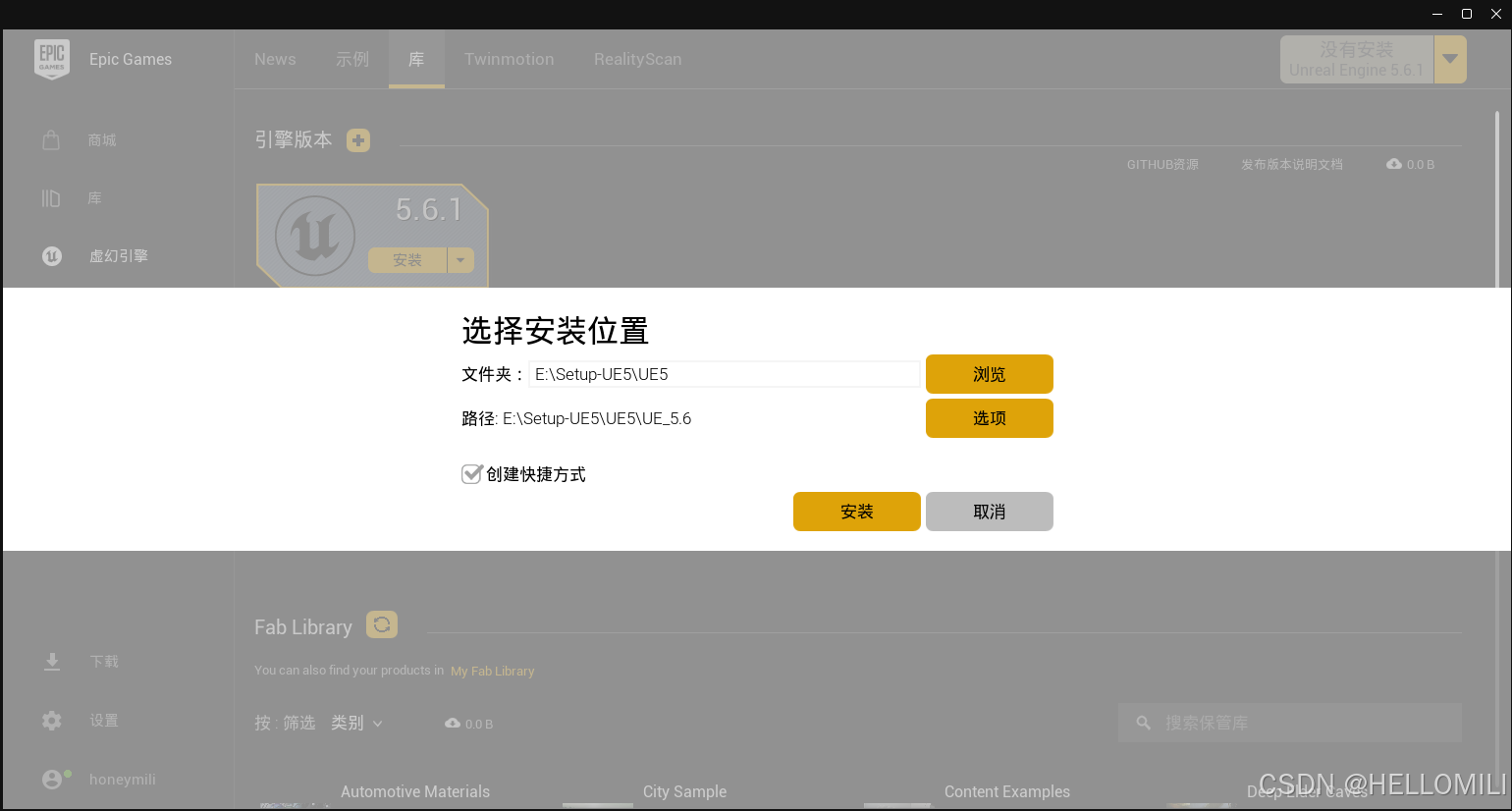
Task: Click the 选项 options button
Action: pyautogui.click(x=990, y=418)
